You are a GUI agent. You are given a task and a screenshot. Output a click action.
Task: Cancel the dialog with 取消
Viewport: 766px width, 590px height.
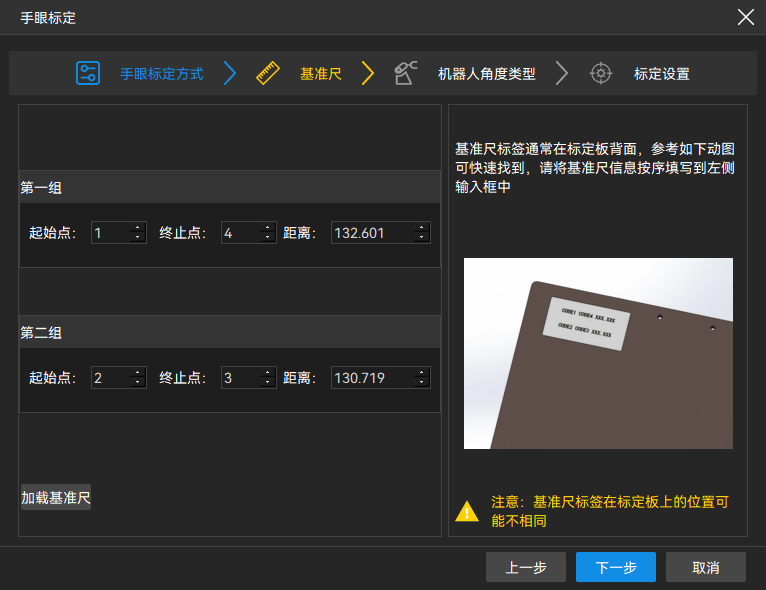[706, 567]
